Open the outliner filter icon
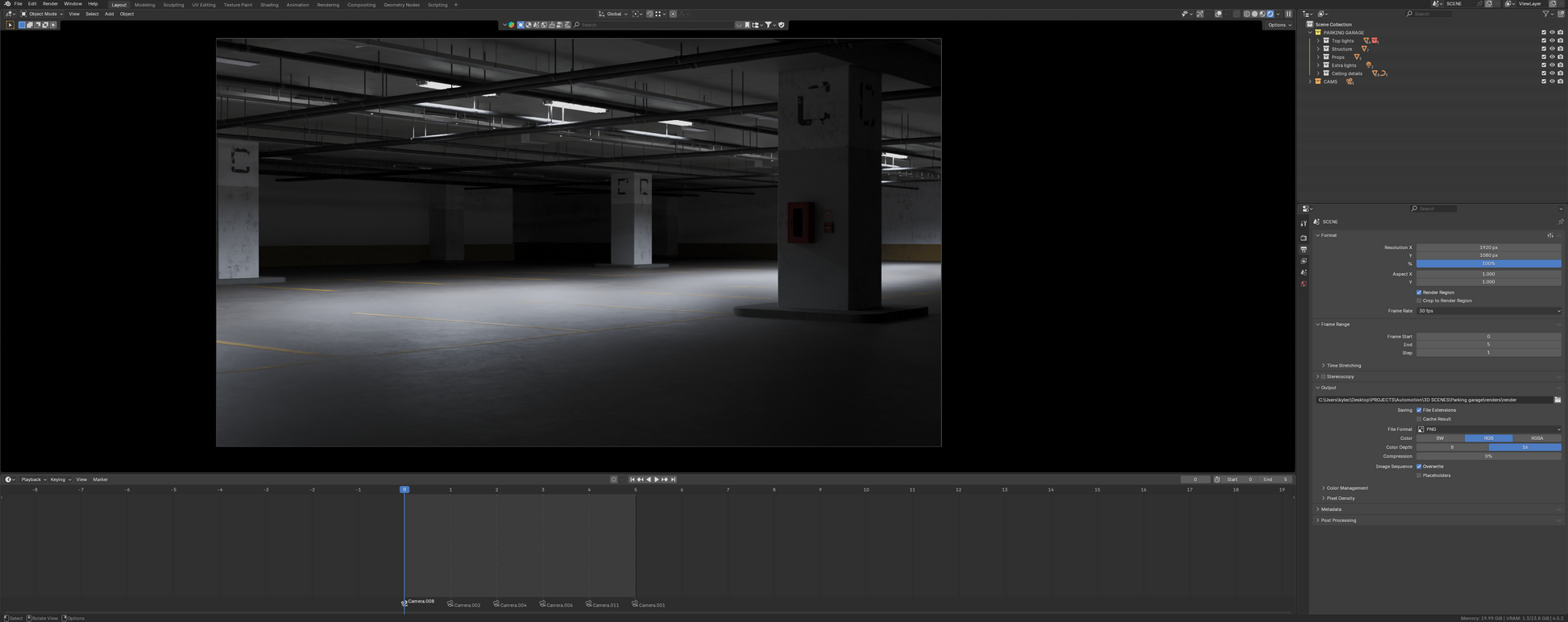Screen dimensions: 1568x622 coord(1546,14)
